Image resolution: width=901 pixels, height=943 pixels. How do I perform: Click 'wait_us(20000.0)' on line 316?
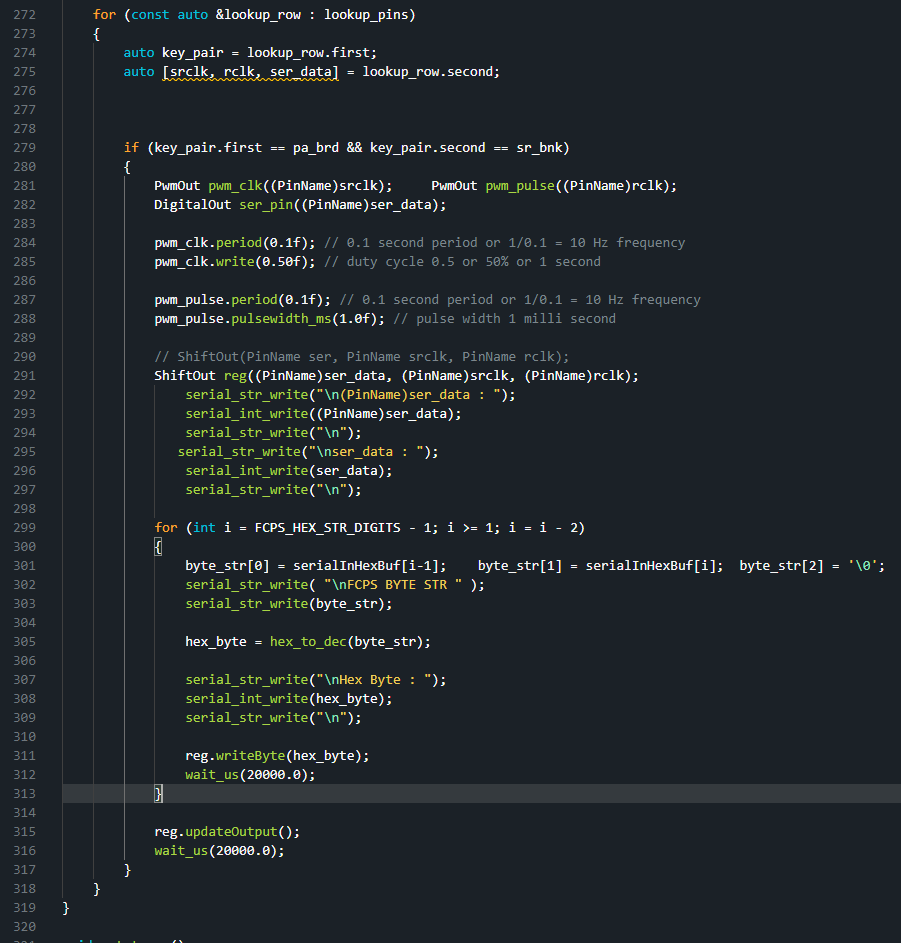pyautogui.click(x=216, y=851)
